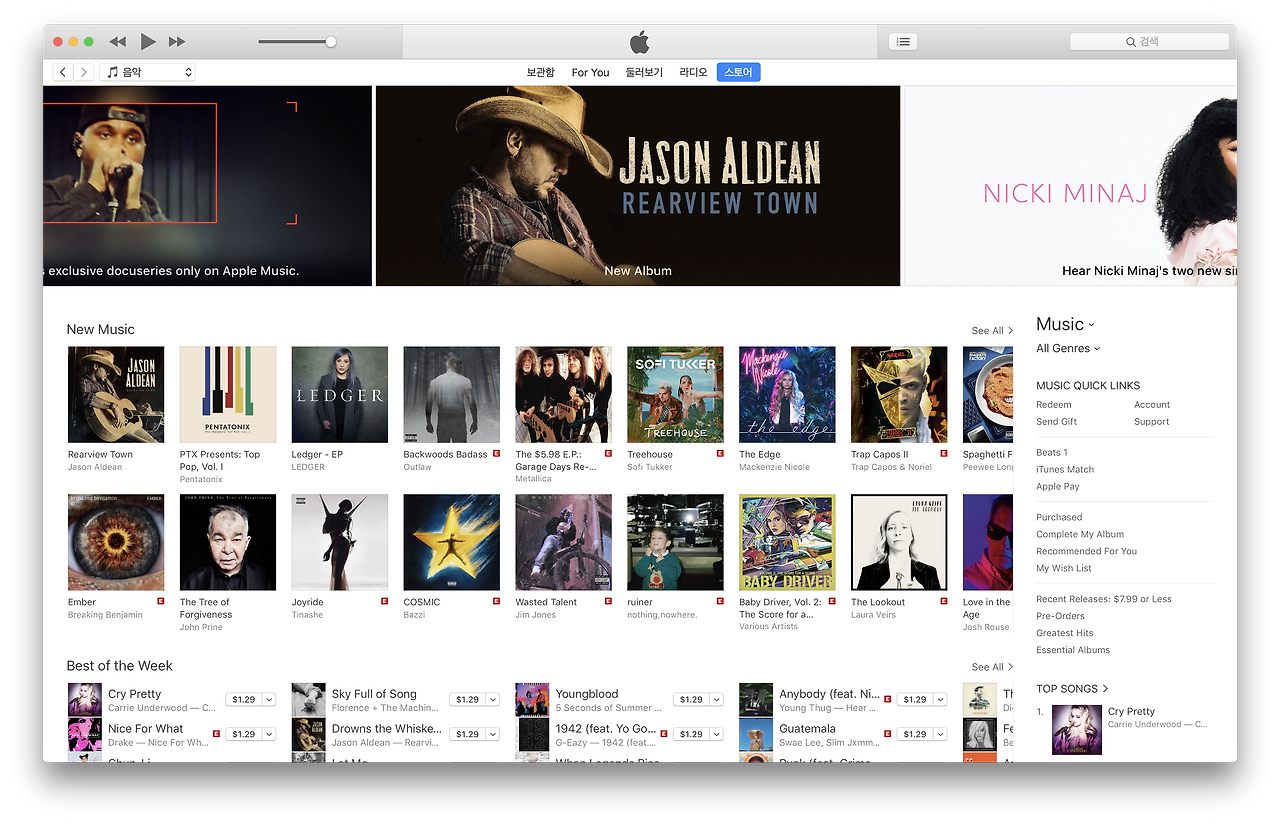Go back with the left arrow button

[x=63, y=72]
